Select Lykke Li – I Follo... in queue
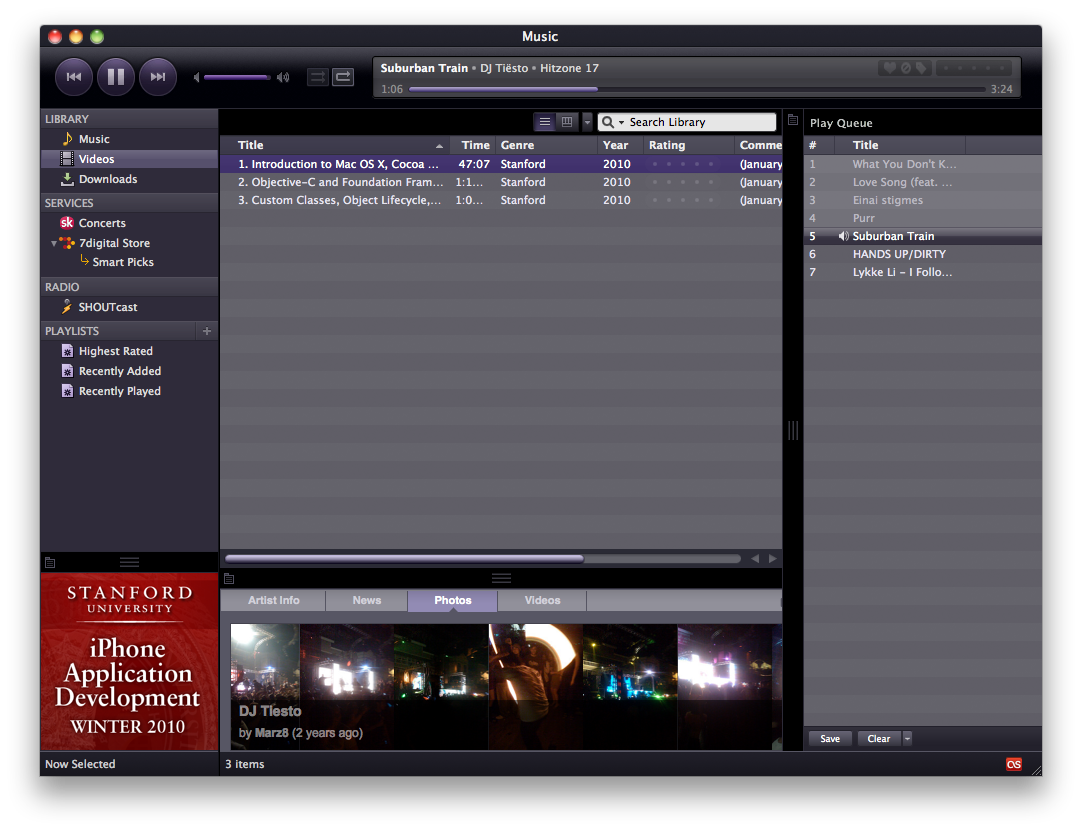The width and height of the screenshot is (1082, 831). click(x=923, y=272)
